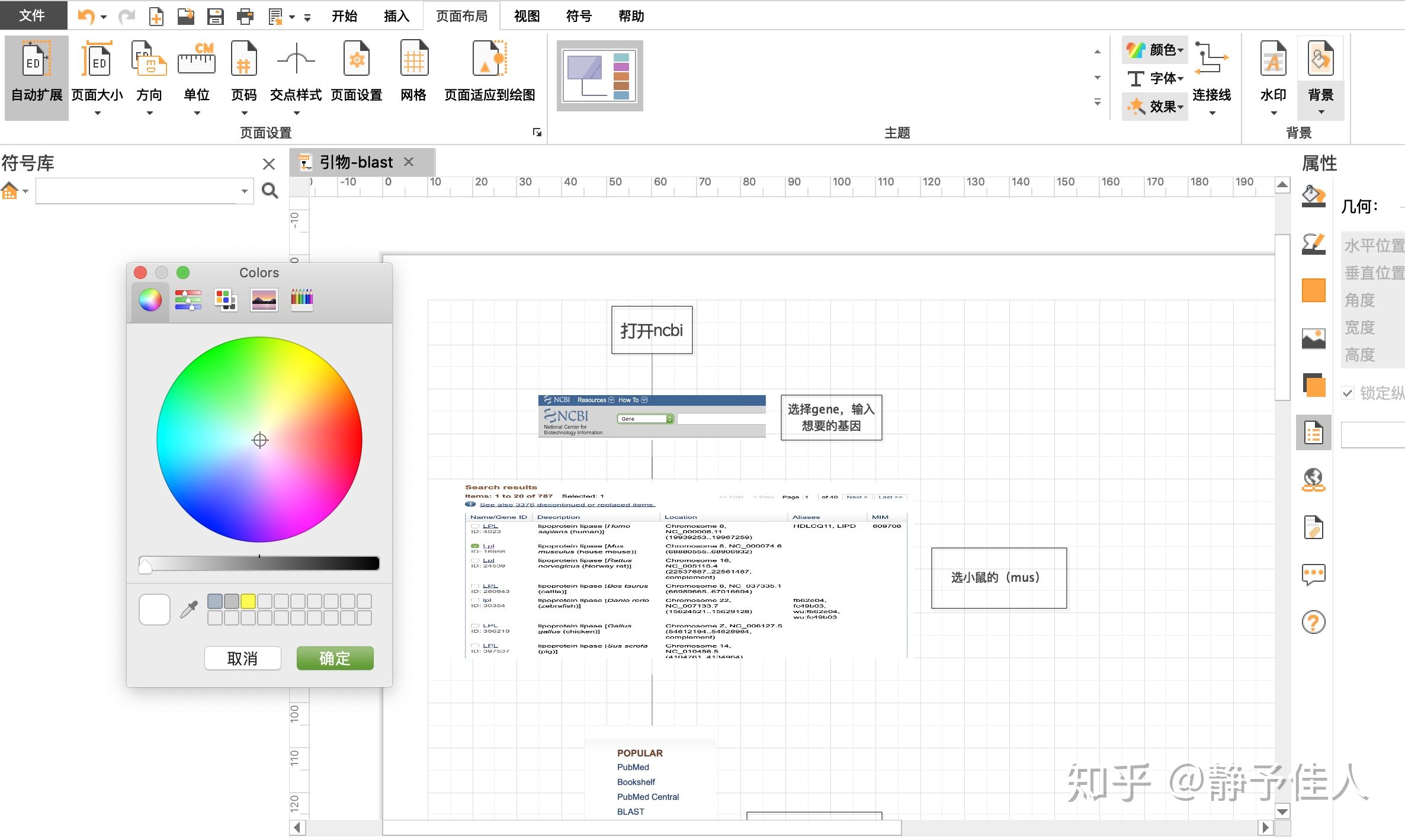Click the symbol library home icon
The image size is (1405, 840).
(10, 191)
